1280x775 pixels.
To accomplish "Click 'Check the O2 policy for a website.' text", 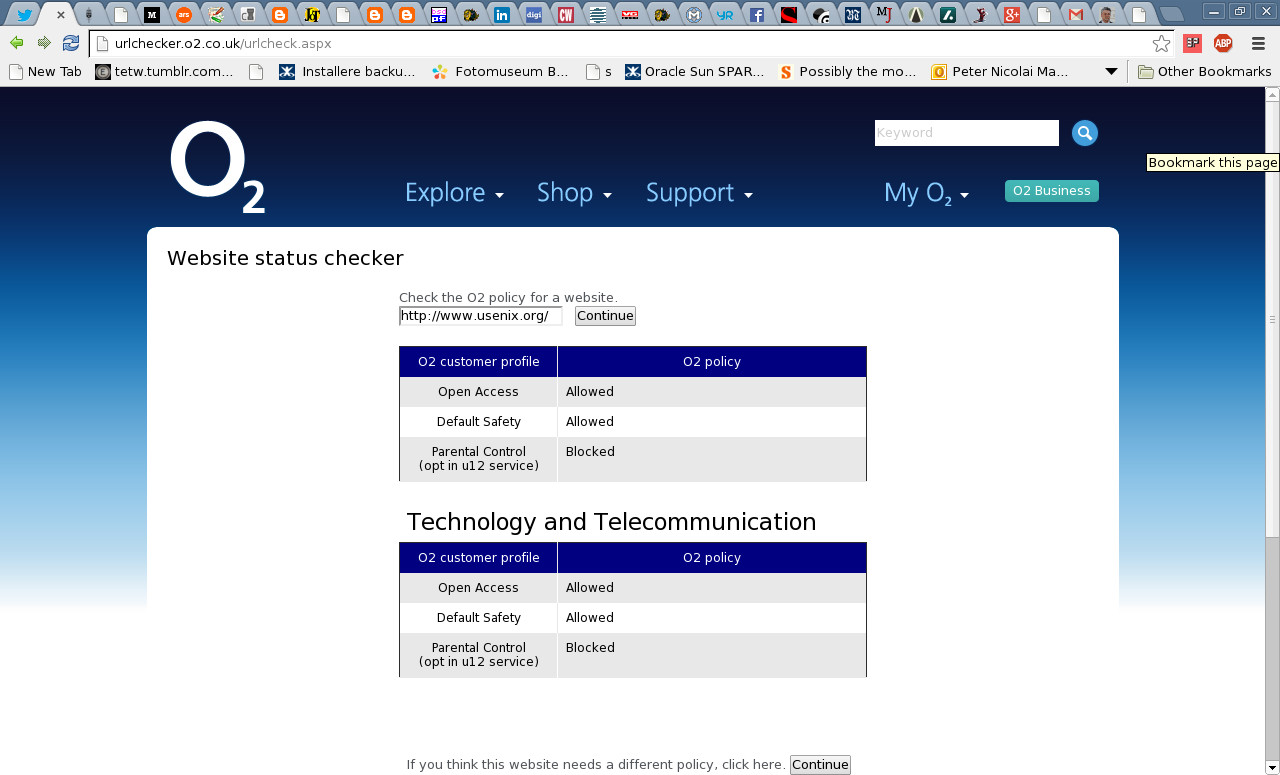I will point(508,297).
